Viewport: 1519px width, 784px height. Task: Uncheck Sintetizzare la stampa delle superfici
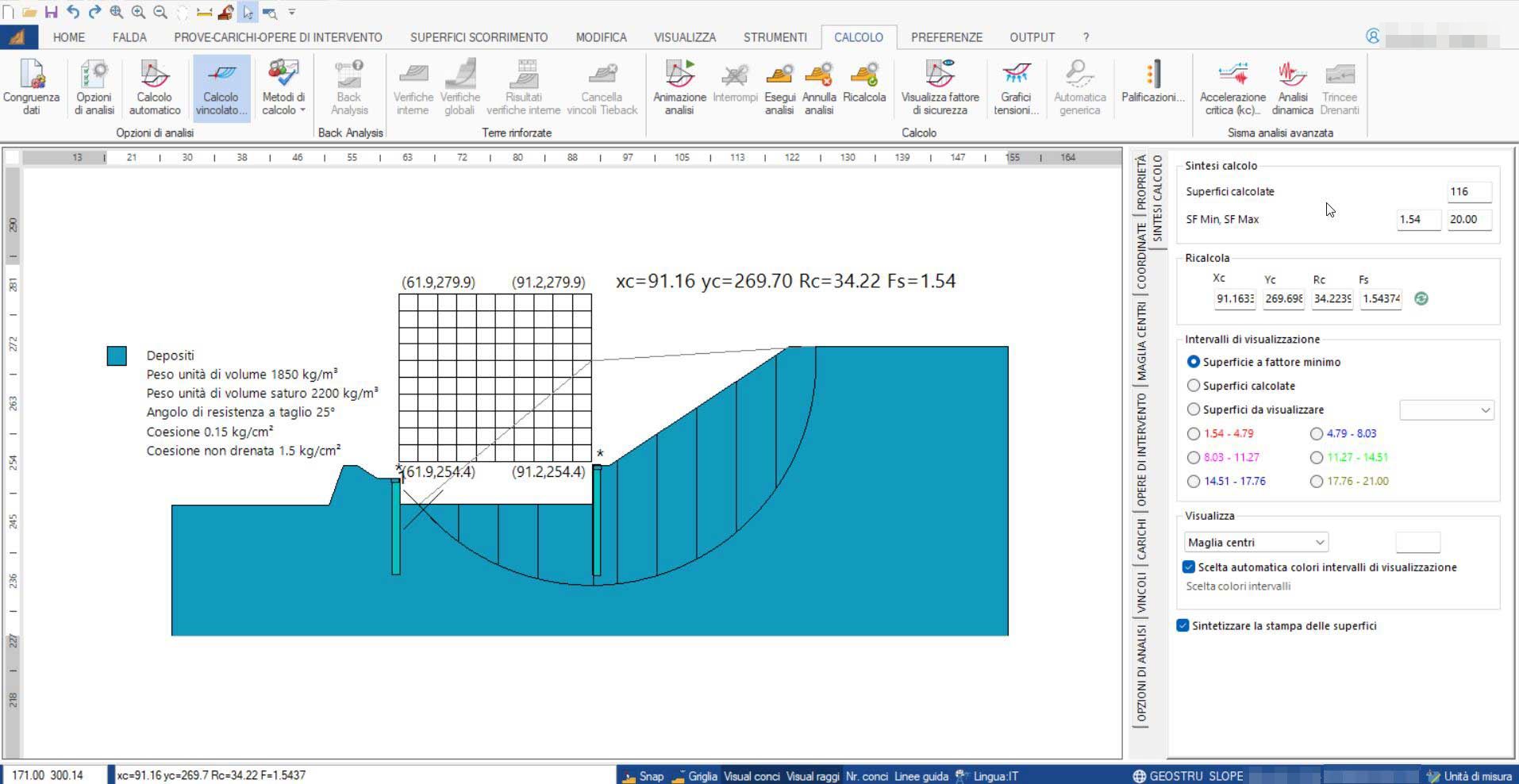tap(1183, 626)
